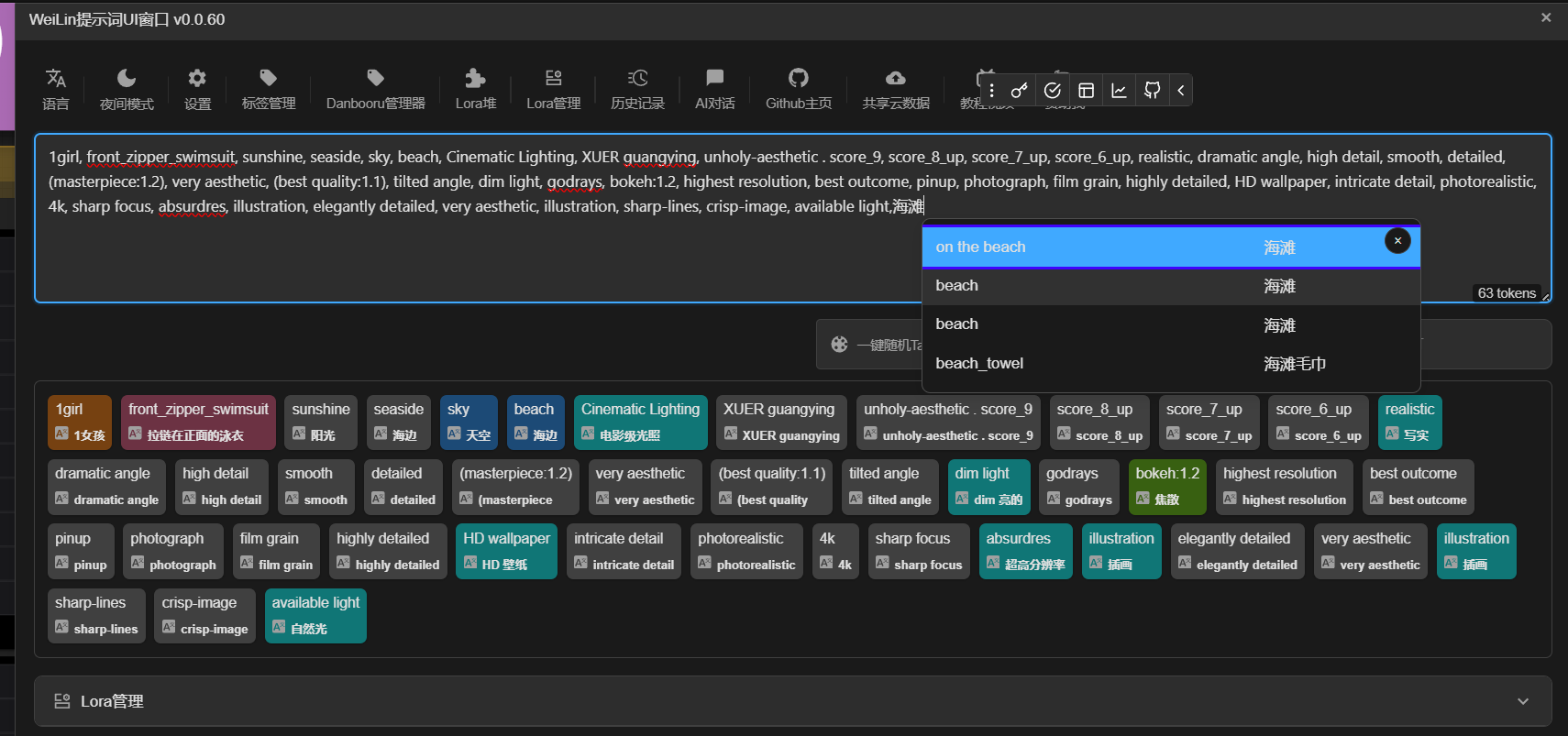Open Danbooru管理器
The height and width of the screenshot is (736, 1568).
click(375, 90)
